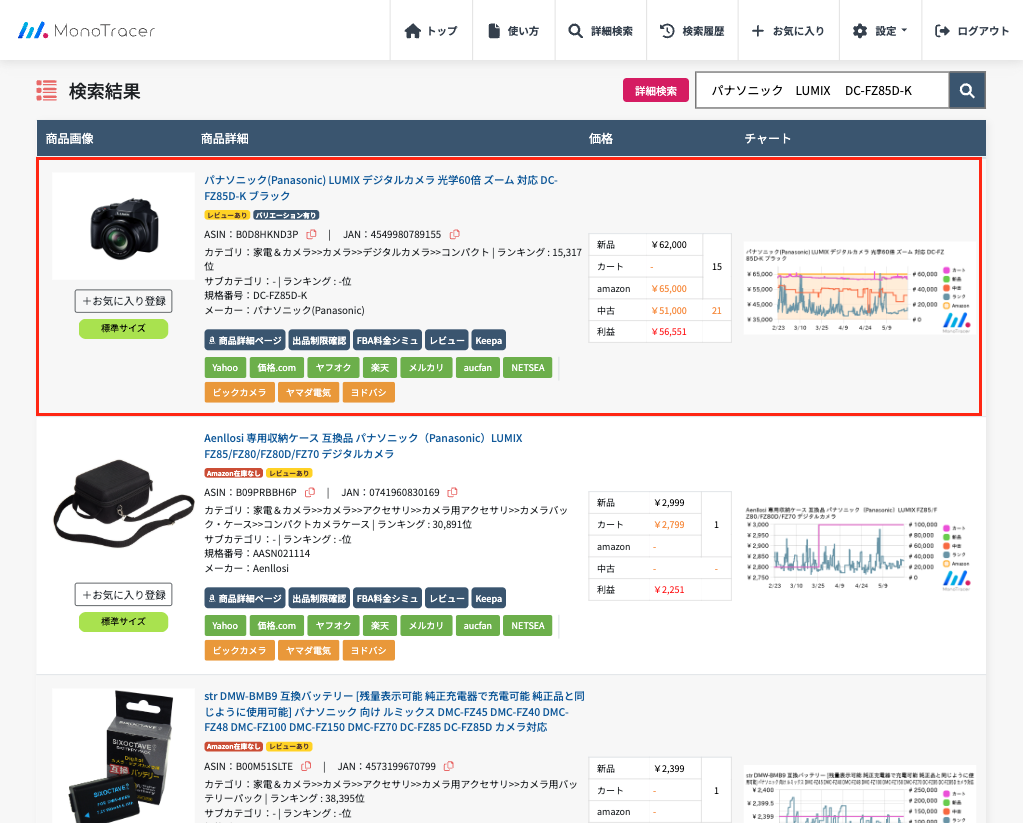Expand the 設定 settings dropdown
The image size is (1023, 823).
tap(880, 31)
